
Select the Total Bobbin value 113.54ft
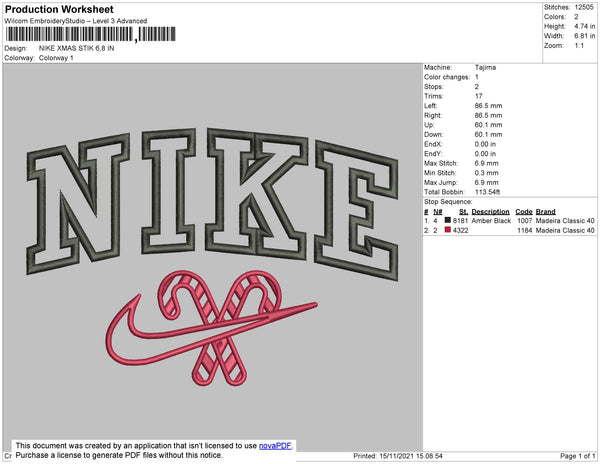click(x=488, y=192)
